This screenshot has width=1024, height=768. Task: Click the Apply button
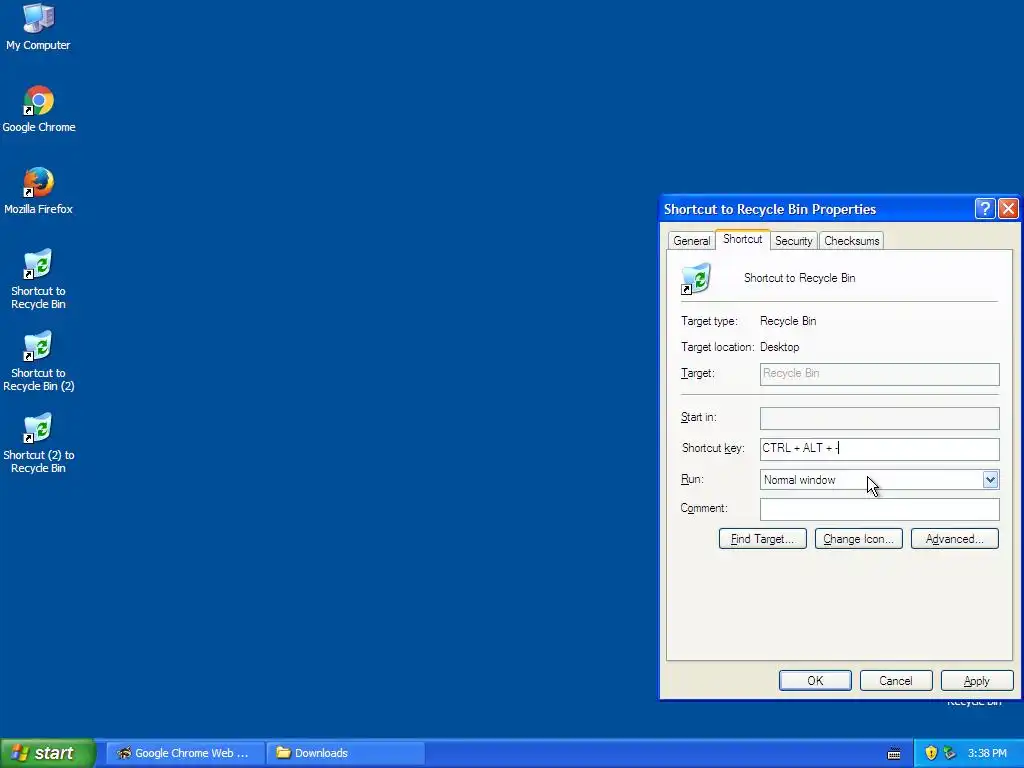[977, 680]
